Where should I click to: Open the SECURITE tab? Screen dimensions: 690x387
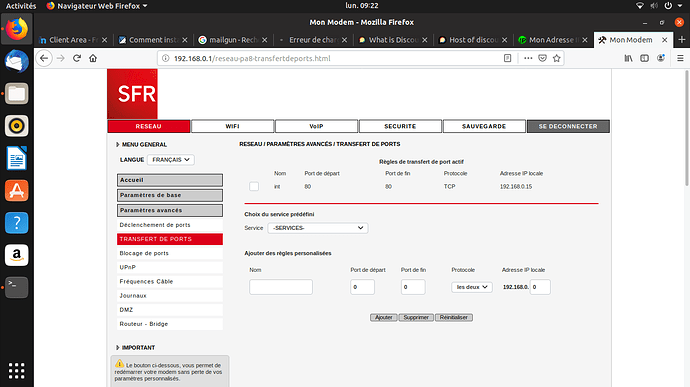point(400,126)
